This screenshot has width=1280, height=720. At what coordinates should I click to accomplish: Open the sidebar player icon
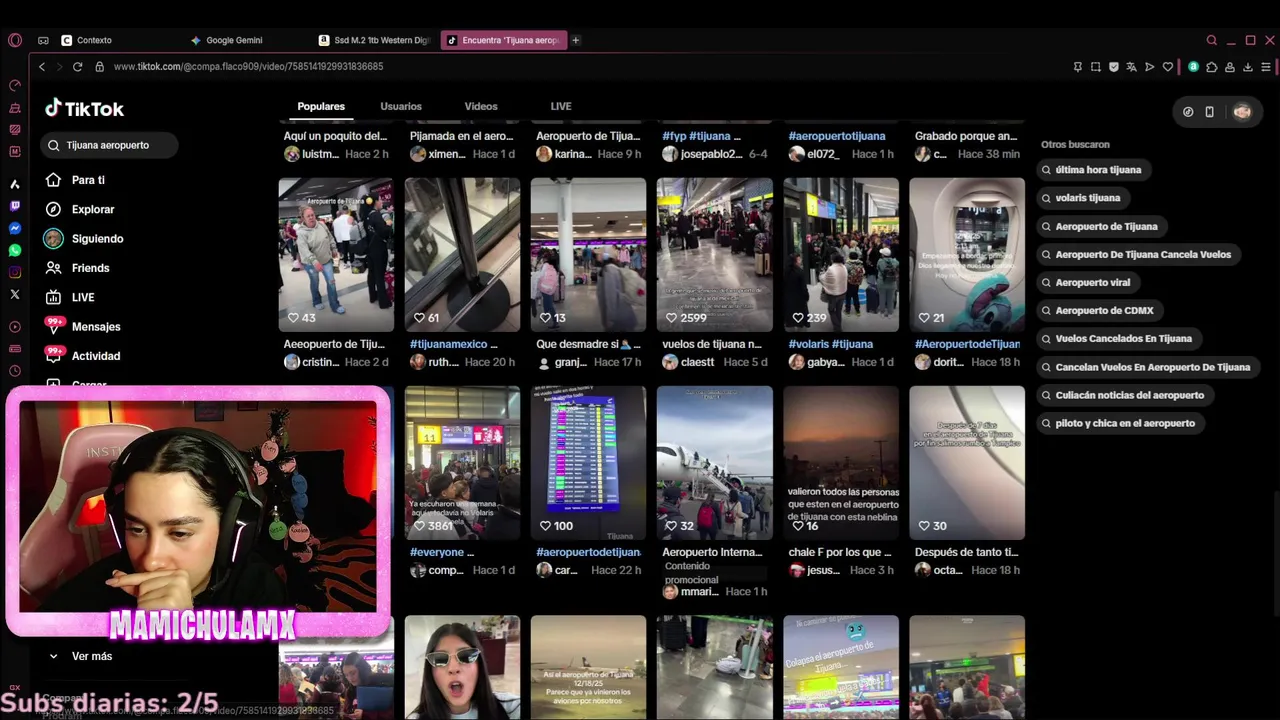[x=15, y=327]
